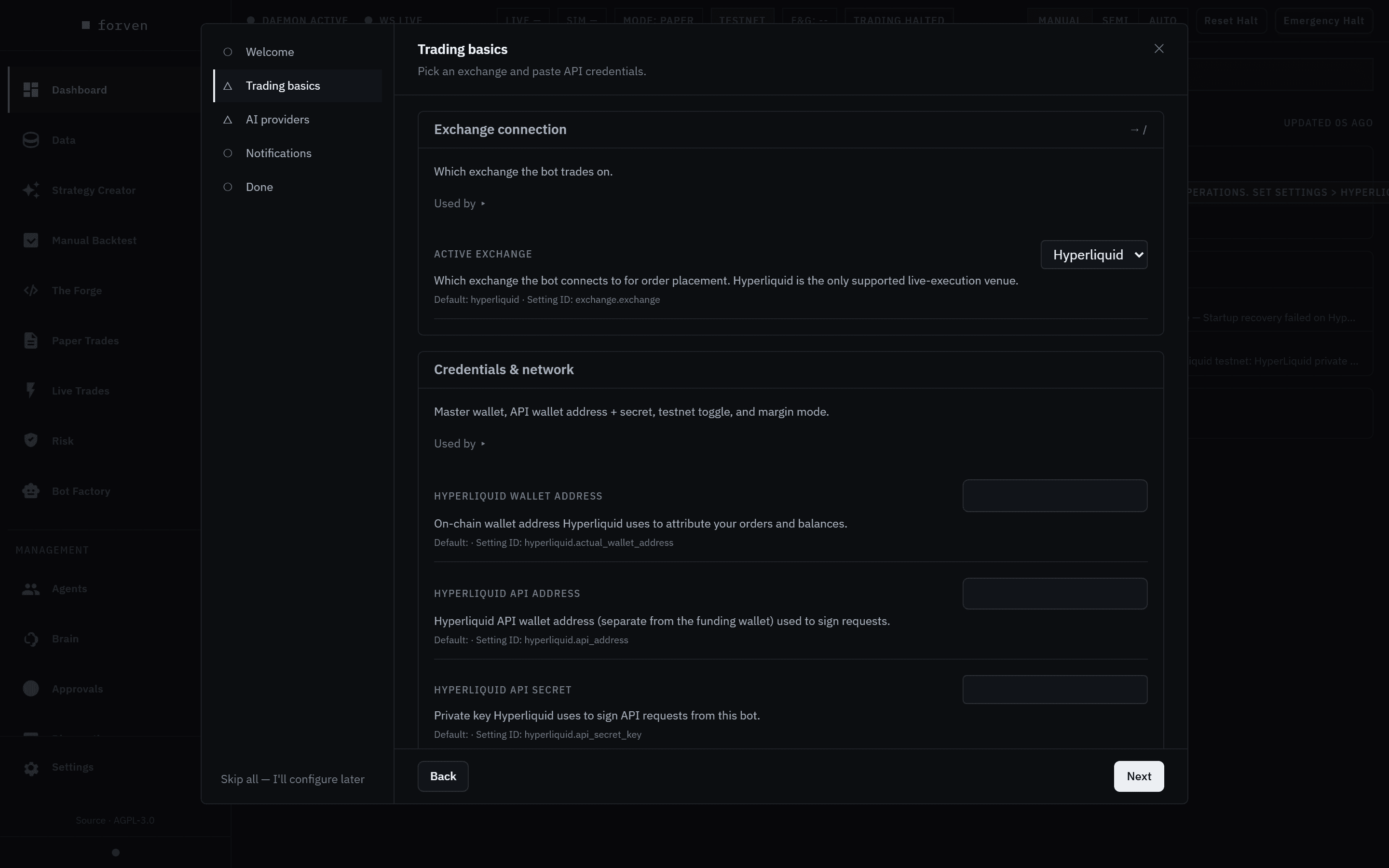
Task: Open the Agents people icon
Action: pos(31,588)
